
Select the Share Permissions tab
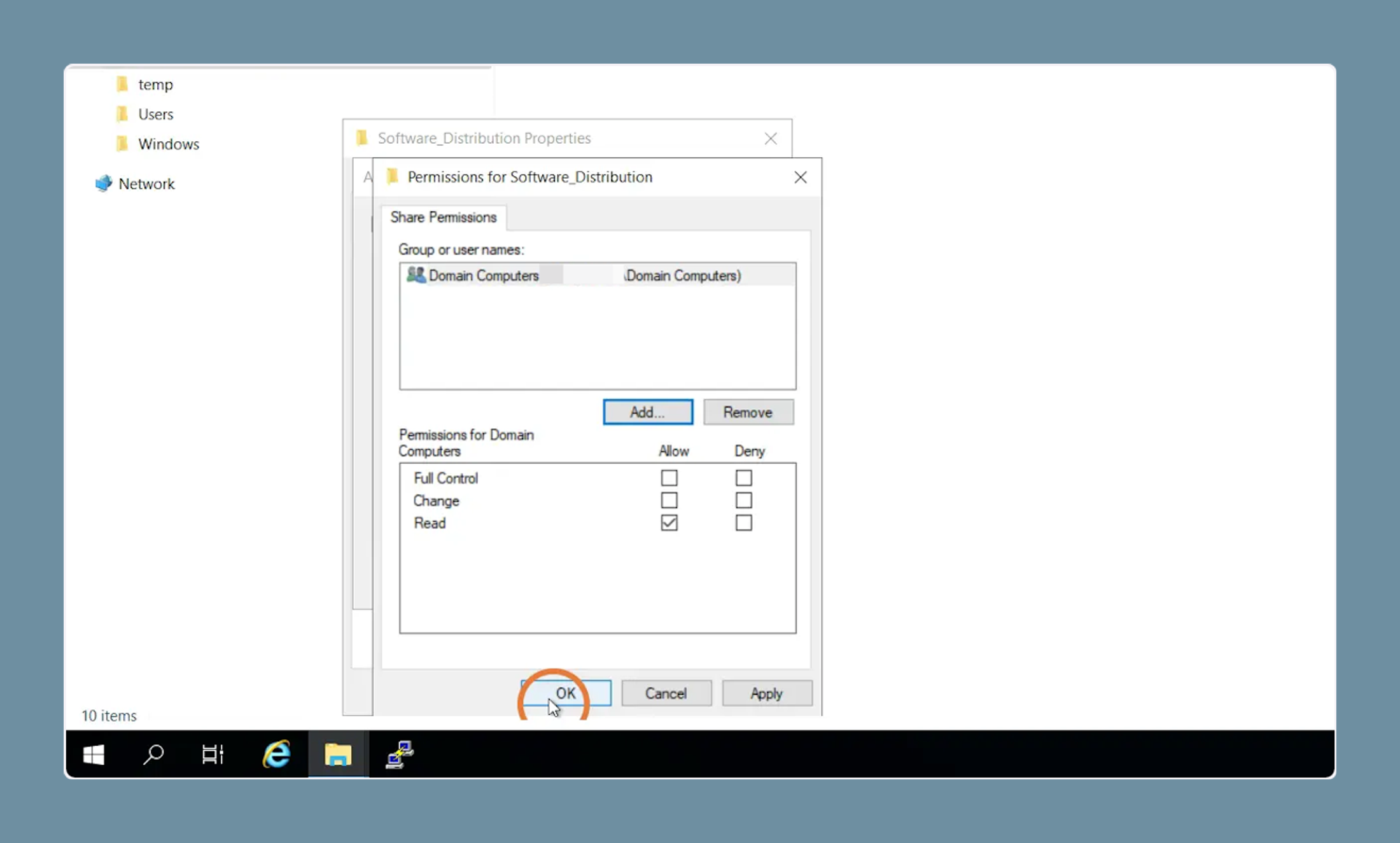pyautogui.click(x=444, y=218)
